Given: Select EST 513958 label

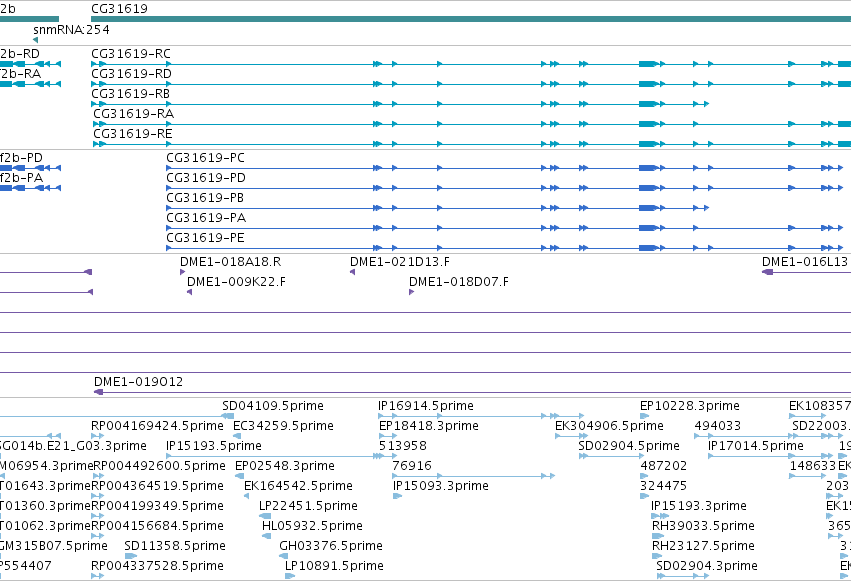Looking at the screenshot, I should pyautogui.click(x=403, y=446).
